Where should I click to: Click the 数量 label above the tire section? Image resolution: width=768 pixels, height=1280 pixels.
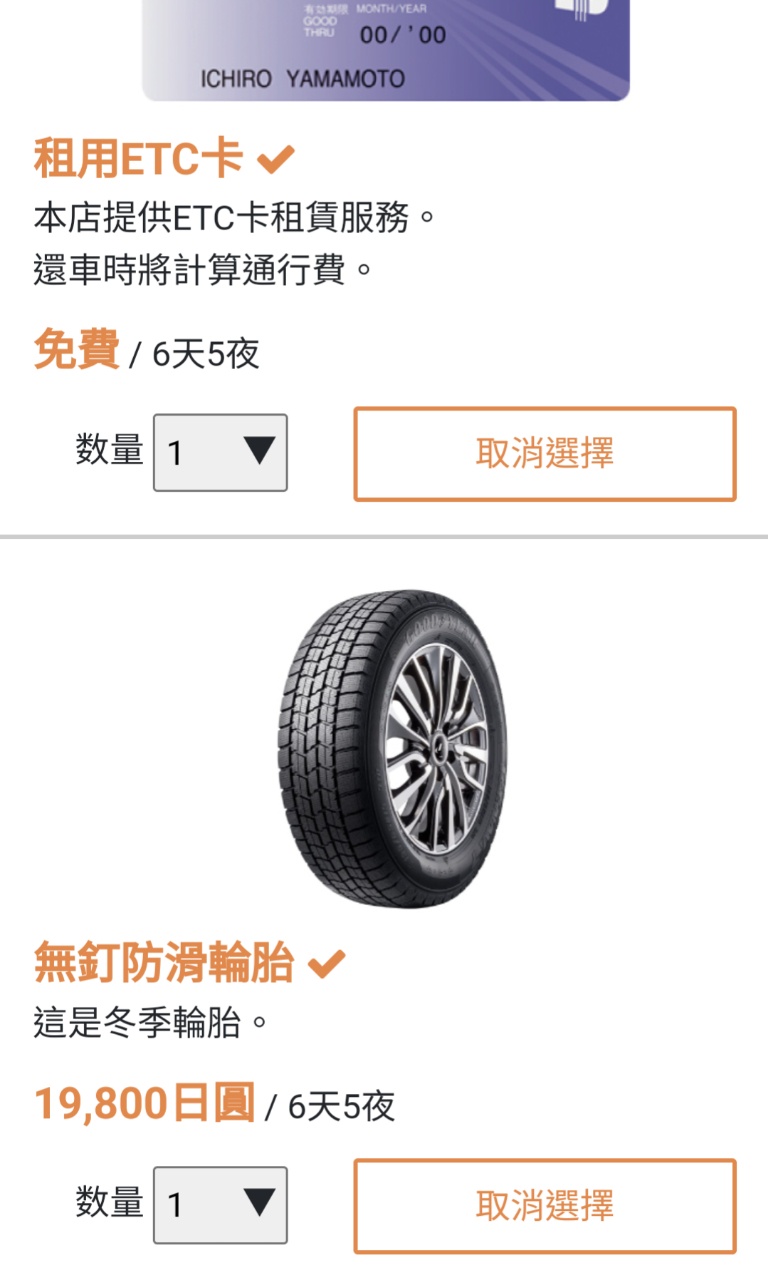tap(110, 451)
